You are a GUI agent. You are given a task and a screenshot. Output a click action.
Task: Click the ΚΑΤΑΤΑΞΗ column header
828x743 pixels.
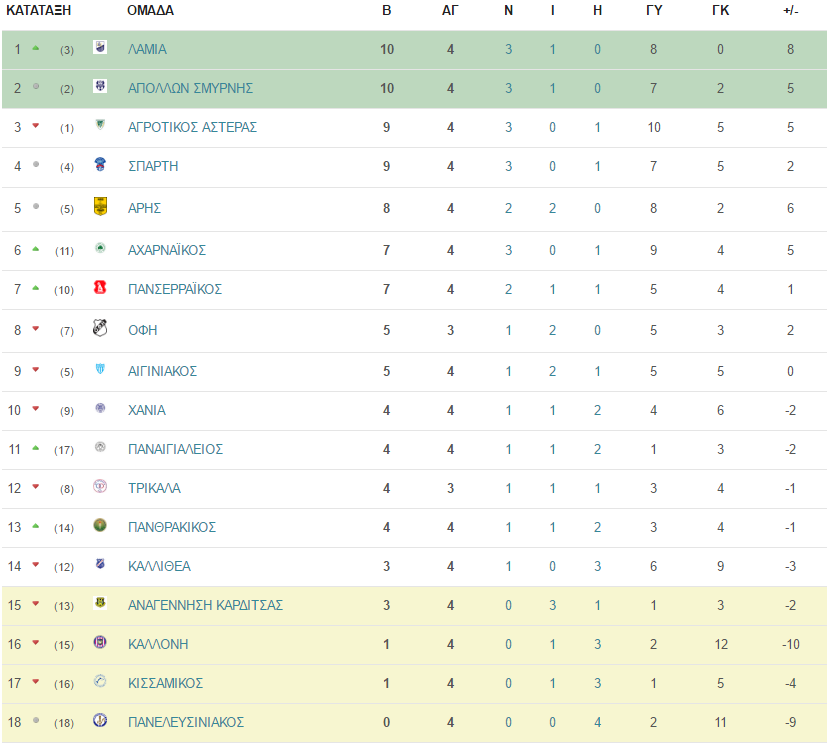click(x=39, y=11)
